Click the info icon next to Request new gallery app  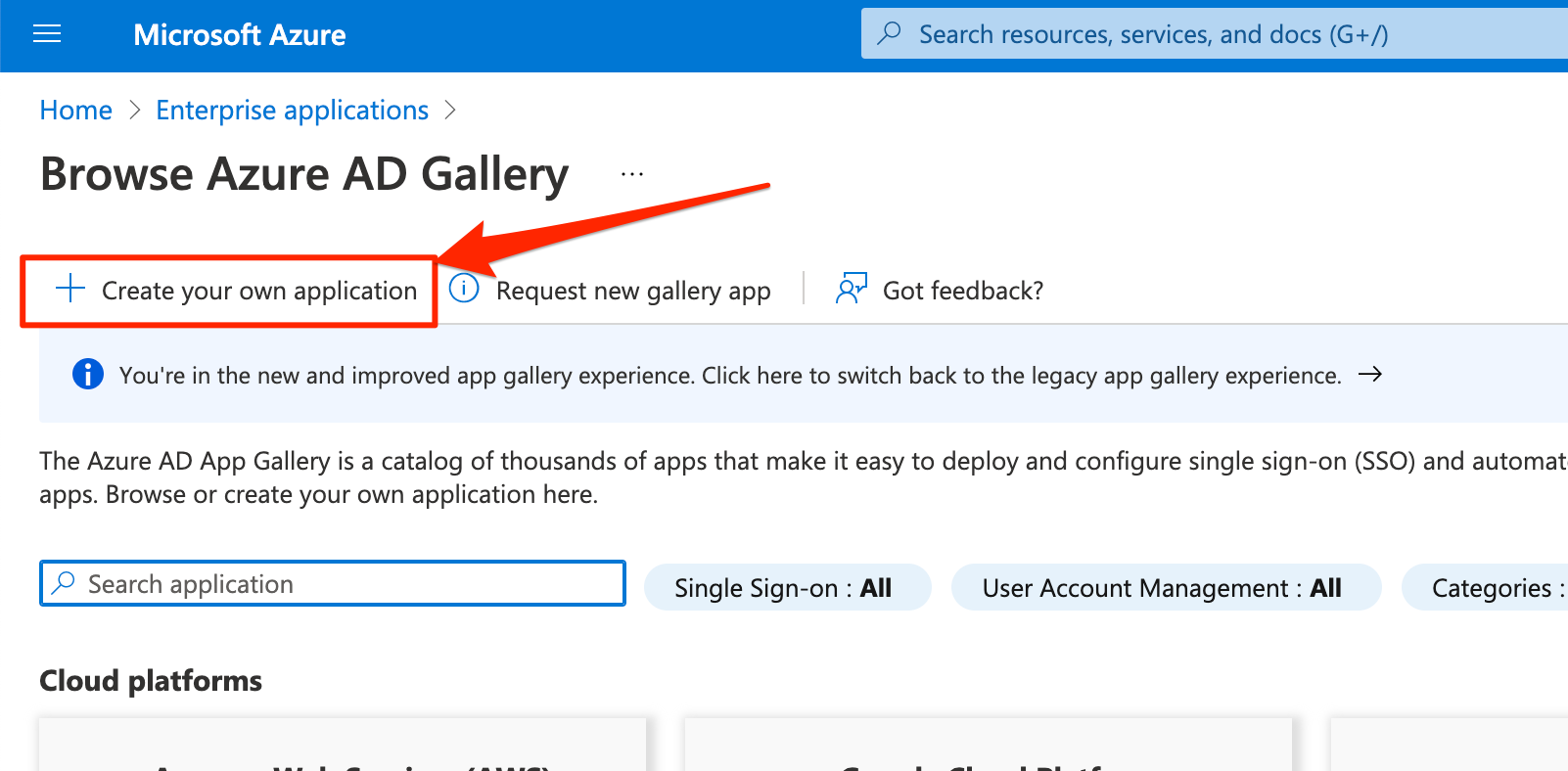[464, 289]
